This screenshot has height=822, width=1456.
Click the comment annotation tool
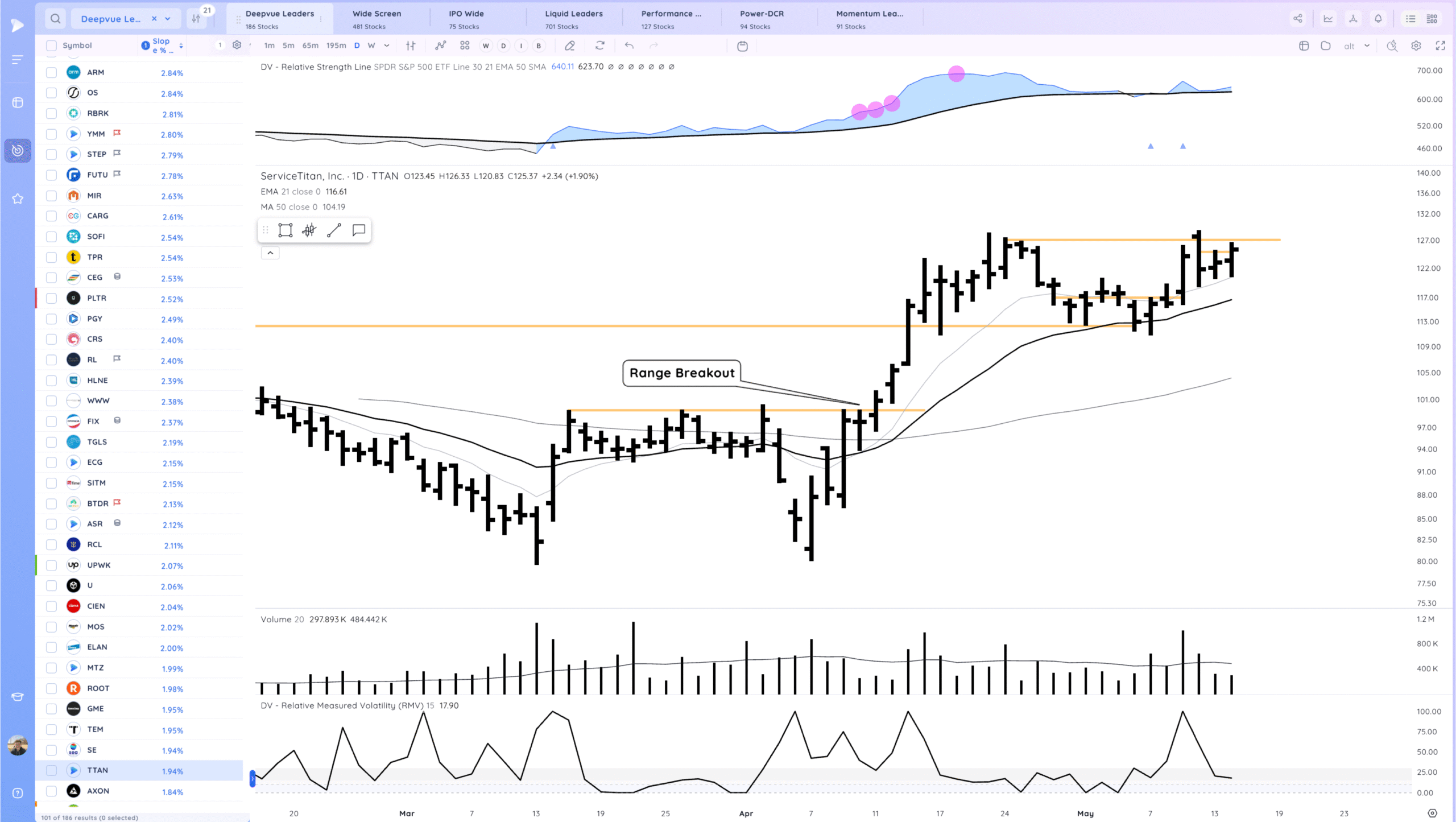point(358,230)
